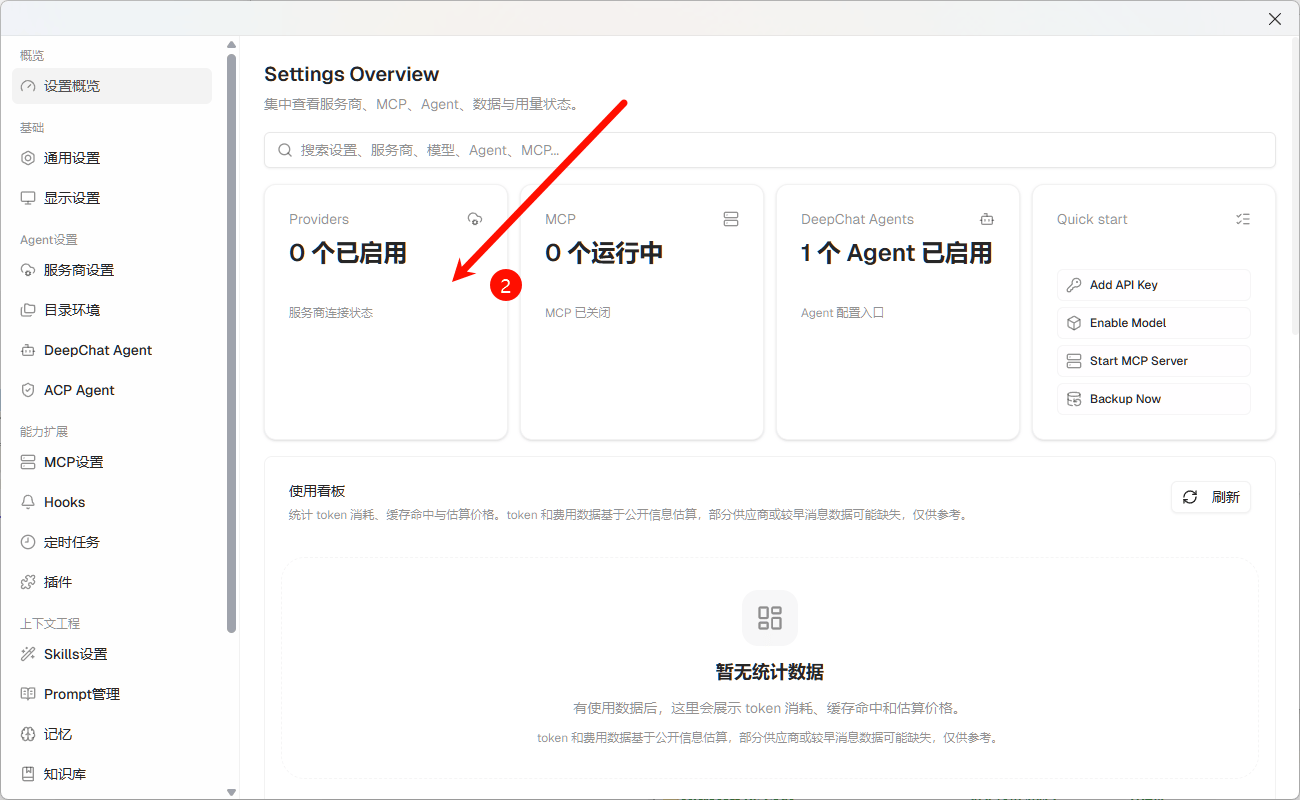Click the bell icon beside Hooks
The image size is (1300, 800).
point(28,502)
